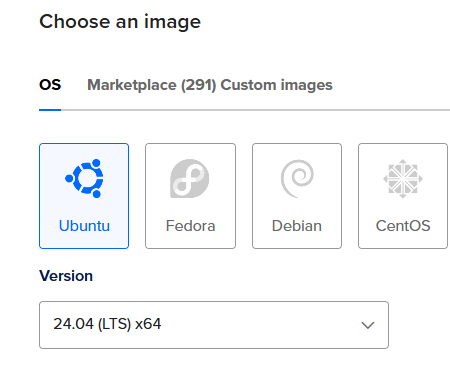Pick the Debian swirl logo
The image size is (450, 375).
[297, 178]
